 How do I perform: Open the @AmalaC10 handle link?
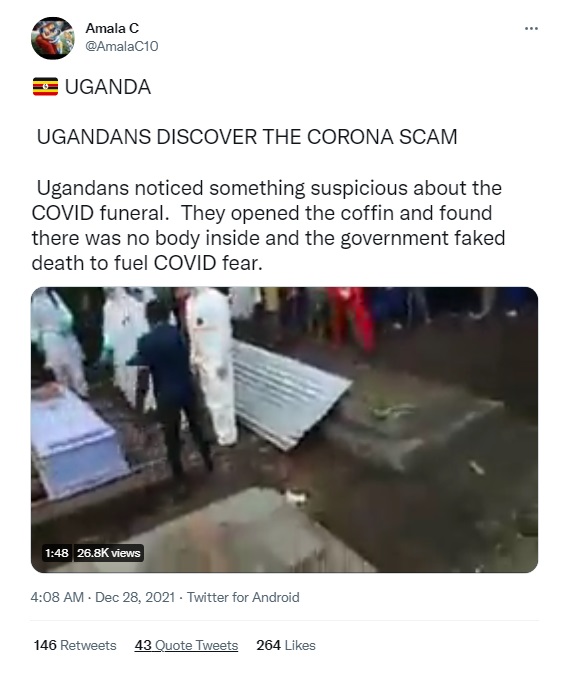122,46
